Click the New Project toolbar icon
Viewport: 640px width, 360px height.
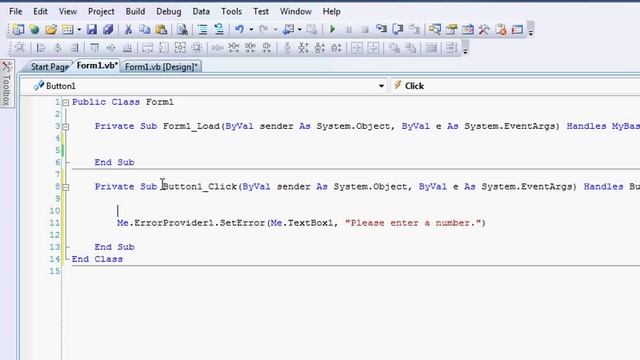click(18, 29)
